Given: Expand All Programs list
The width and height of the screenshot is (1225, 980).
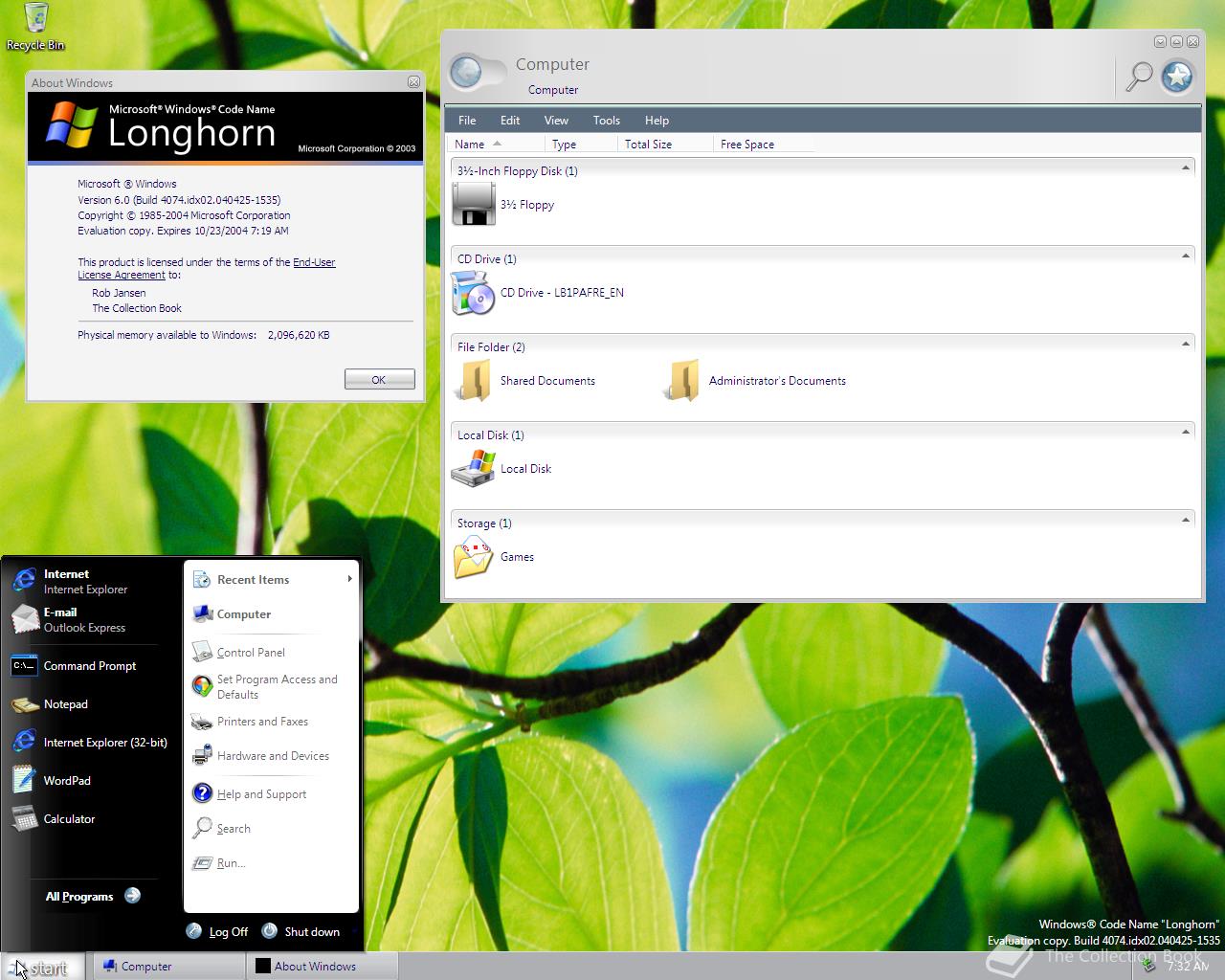Looking at the screenshot, I should coord(93,896).
